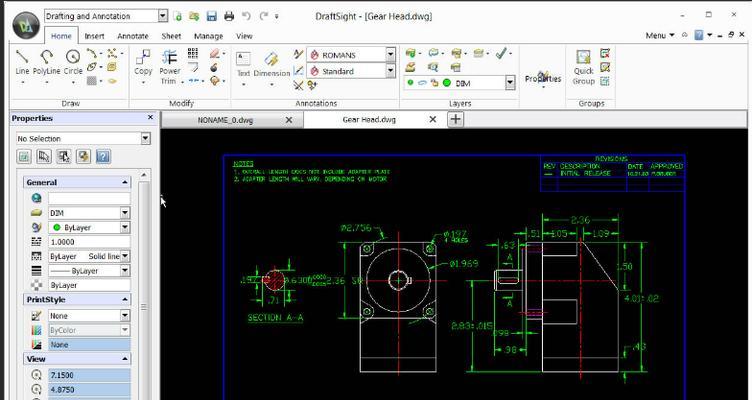
Task: Click the line scale 1.0000 field
Action: [89, 242]
